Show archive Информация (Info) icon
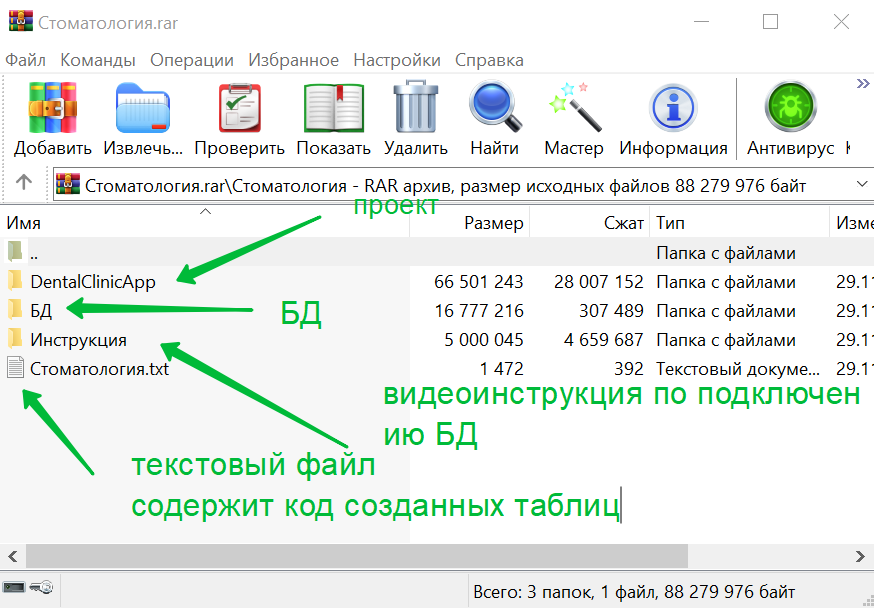The width and height of the screenshot is (874, 608). click(x=673, y=110)
